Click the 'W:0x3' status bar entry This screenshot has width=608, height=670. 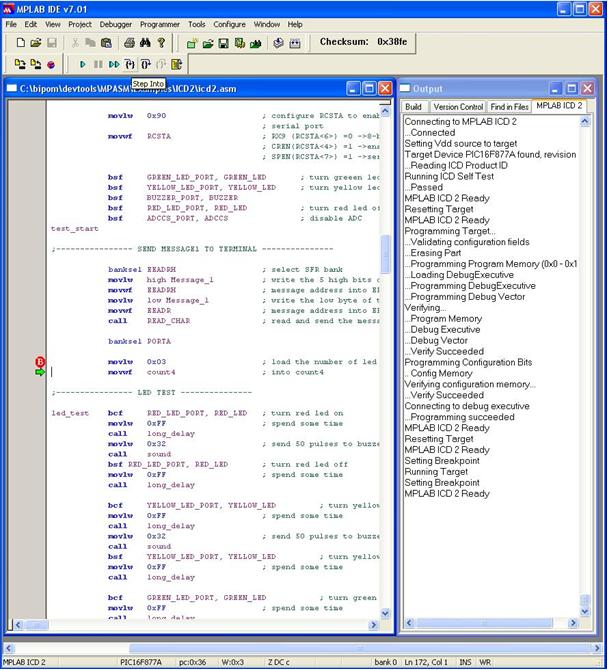(x=232, y=662)
